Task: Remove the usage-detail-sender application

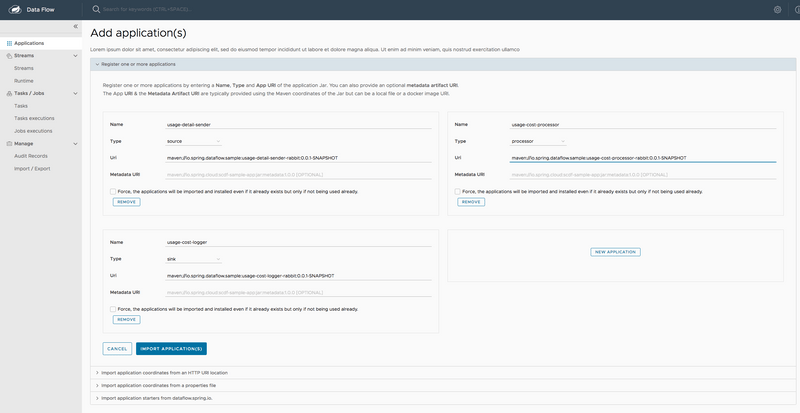Action: [127, 202]
